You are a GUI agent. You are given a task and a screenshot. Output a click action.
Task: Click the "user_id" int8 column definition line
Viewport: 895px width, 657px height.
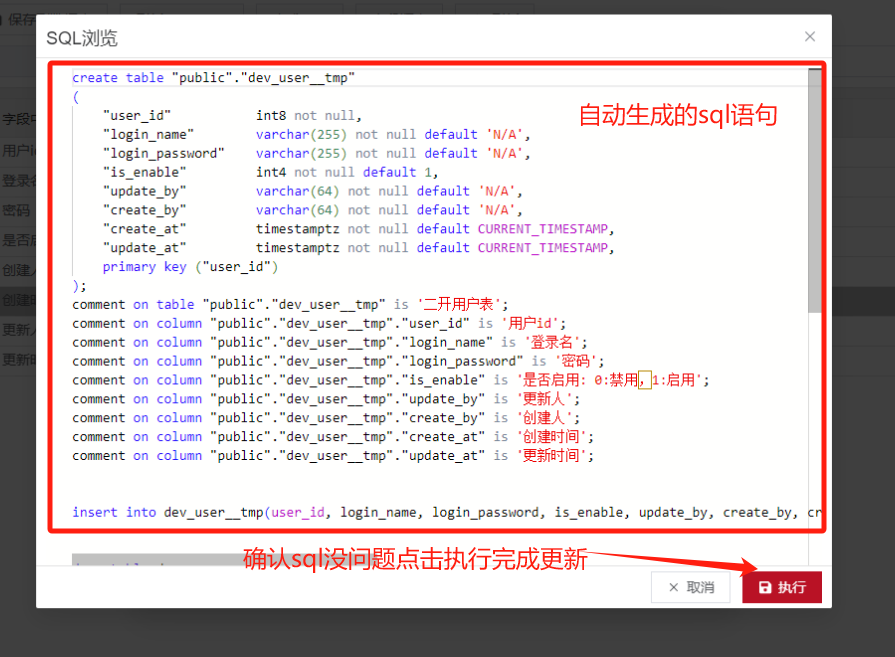[x=232, y=115]
